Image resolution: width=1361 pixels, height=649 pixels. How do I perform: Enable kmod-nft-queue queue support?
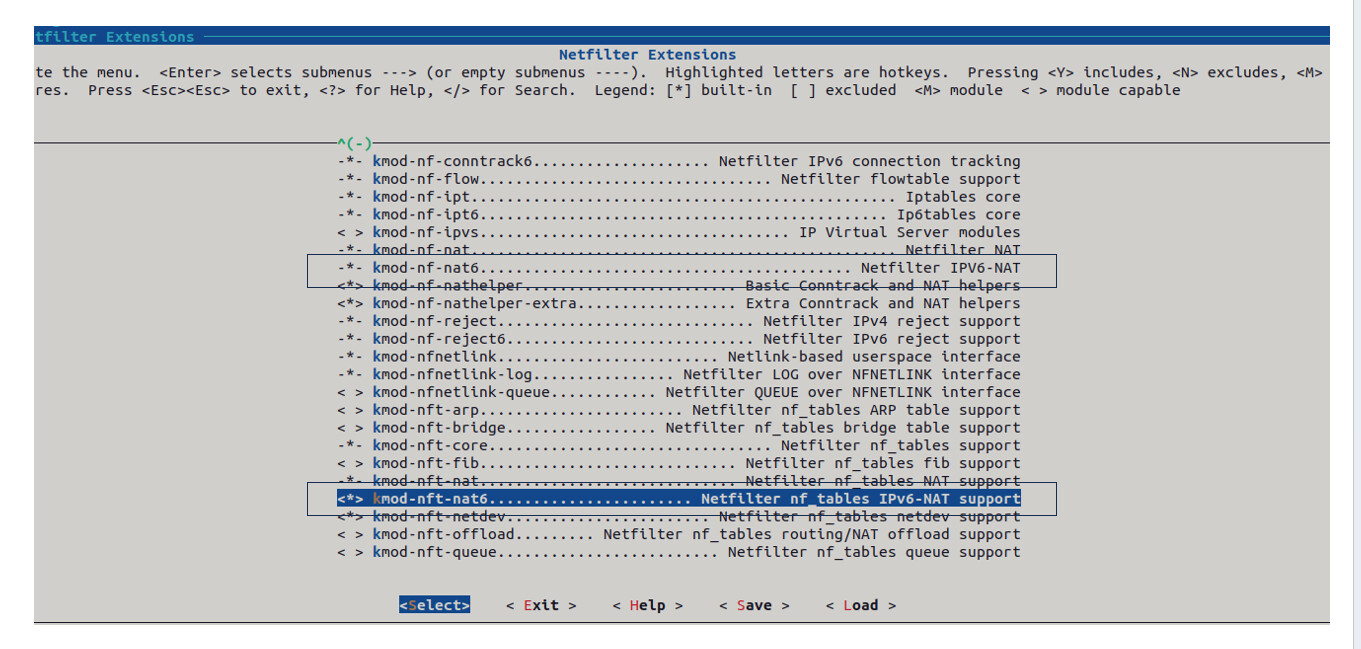[x=350, y=553]
